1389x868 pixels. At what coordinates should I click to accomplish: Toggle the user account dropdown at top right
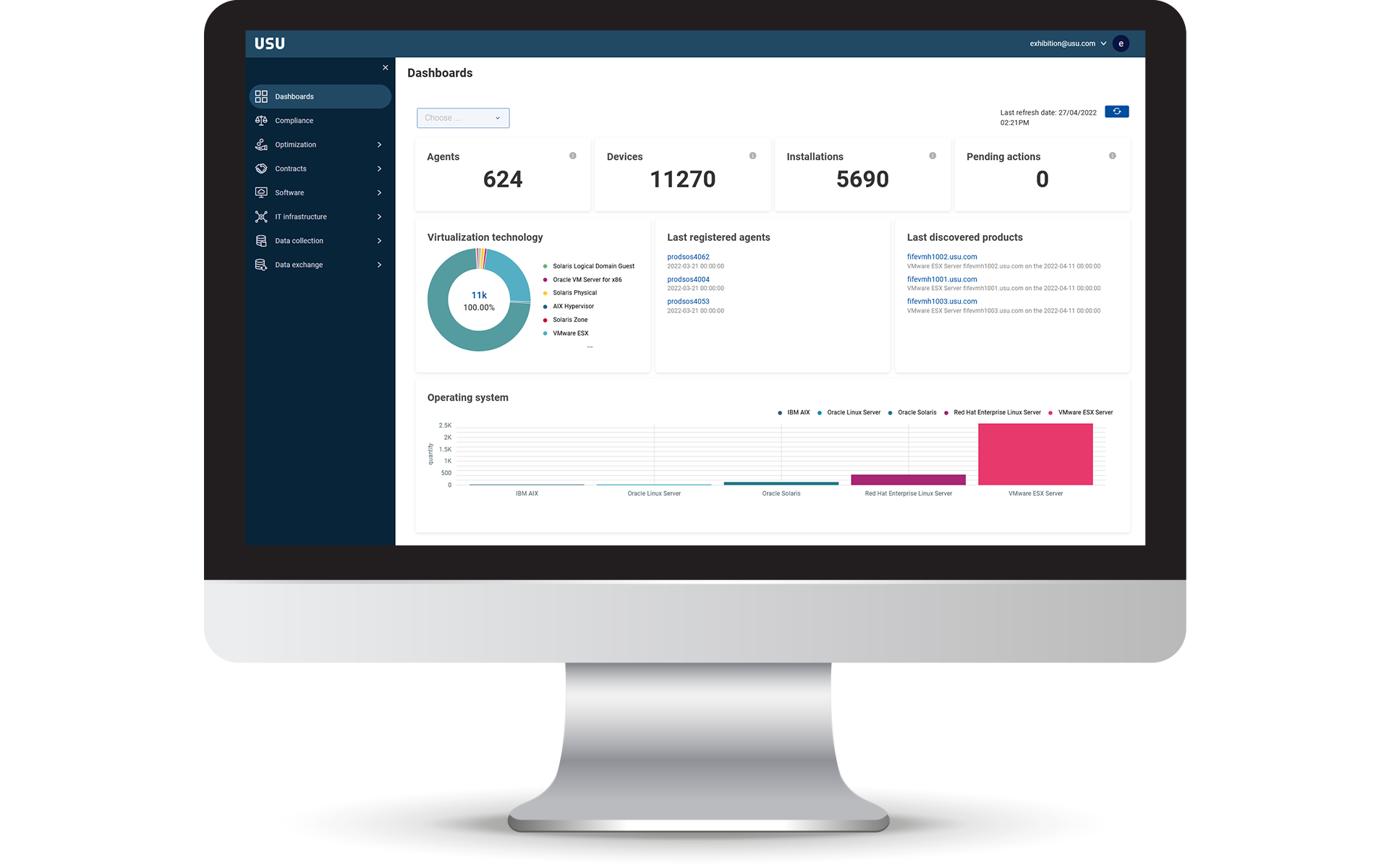click(x=1102, y=43)
